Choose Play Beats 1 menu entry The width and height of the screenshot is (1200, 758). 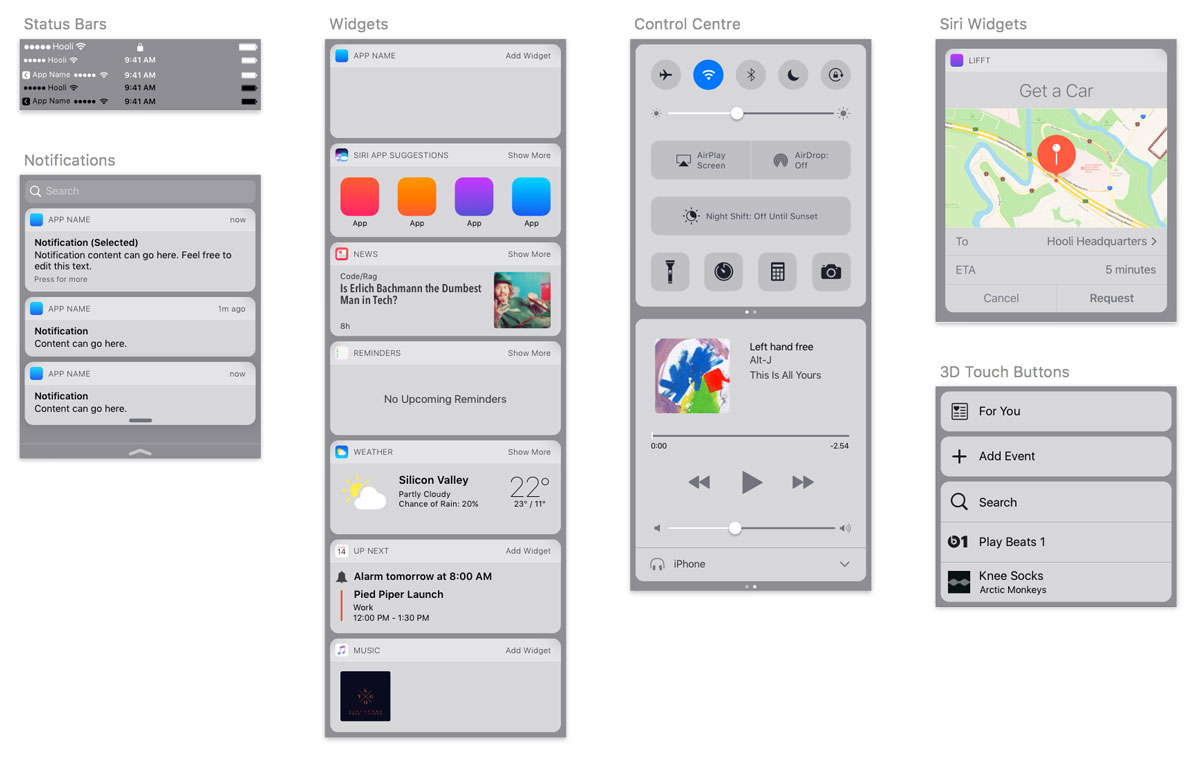click(1055, 542)
